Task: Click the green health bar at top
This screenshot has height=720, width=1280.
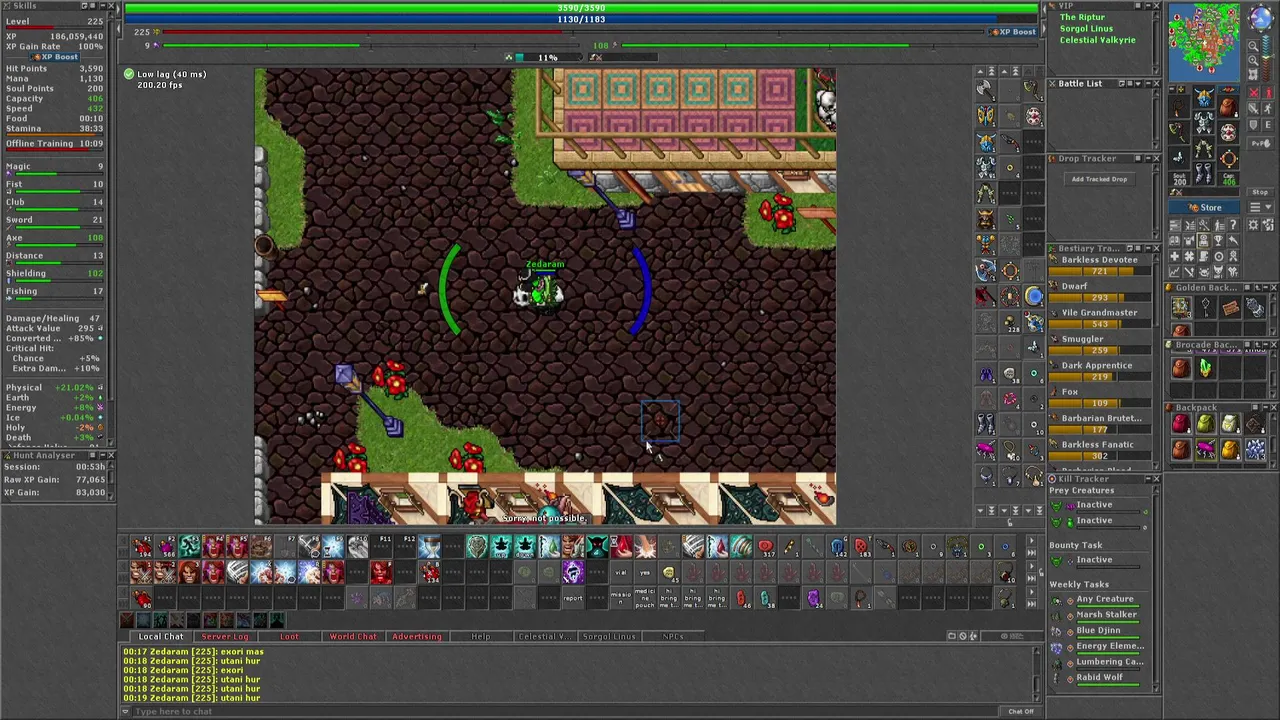Action: 581,8
